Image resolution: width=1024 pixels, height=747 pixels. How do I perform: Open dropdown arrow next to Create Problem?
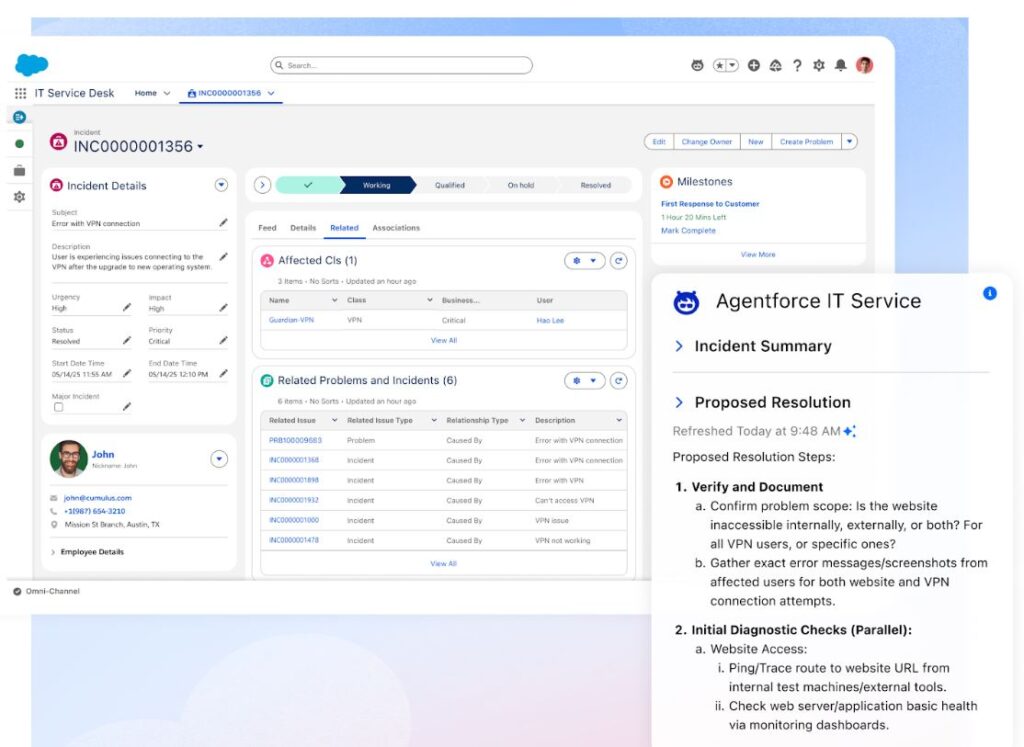pyautogui.click(x=850, y=142)
